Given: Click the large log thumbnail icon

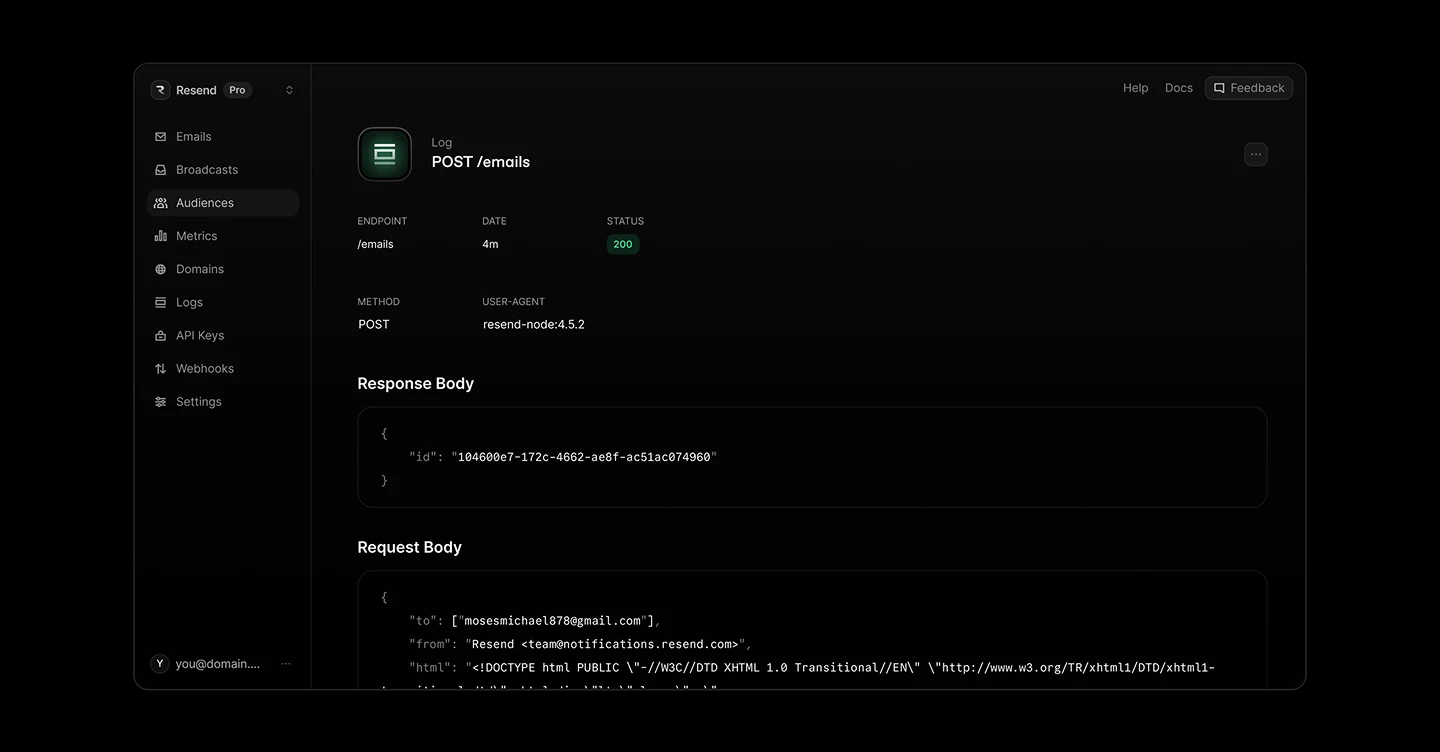Looking at the screenshot, I should (x=385, y=154).
